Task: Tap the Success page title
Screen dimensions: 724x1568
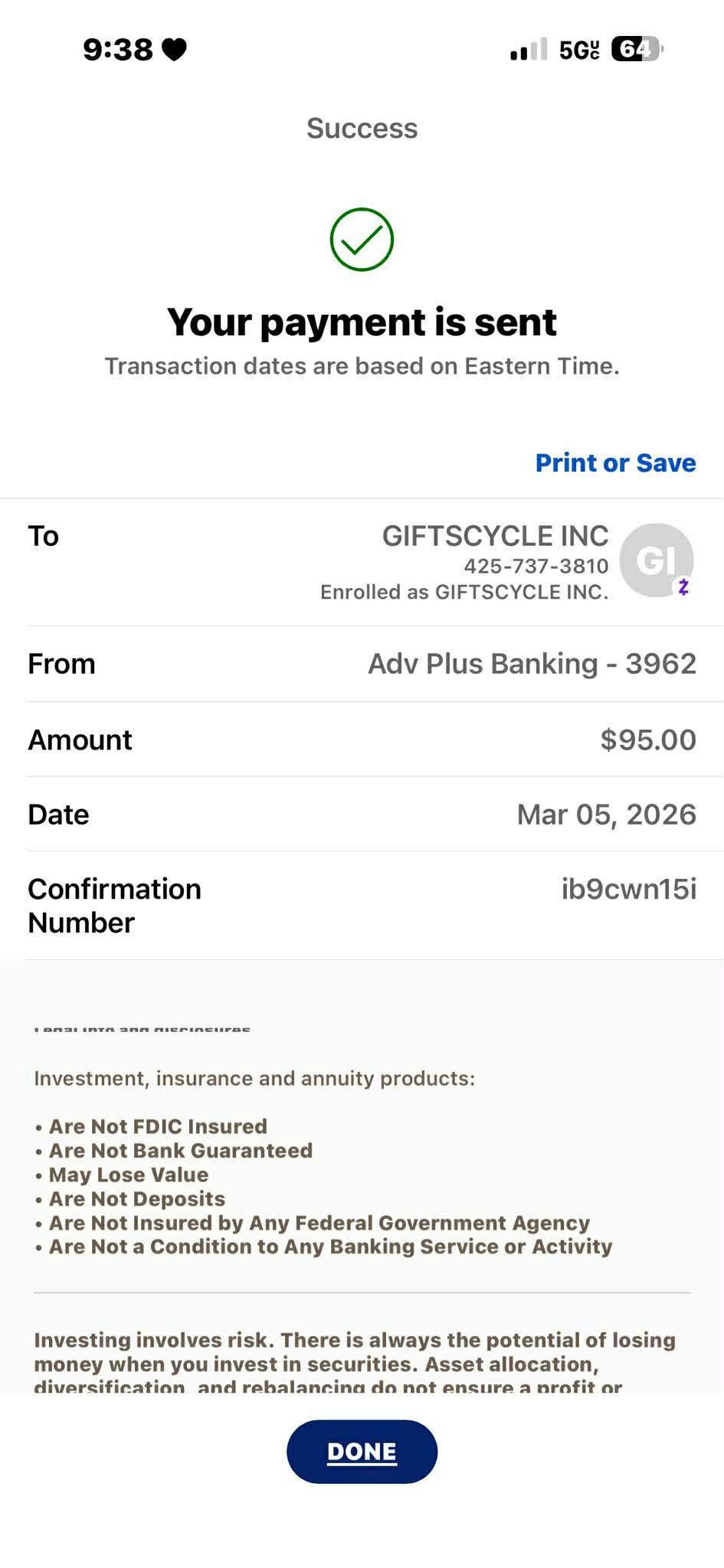Action: click(x=362, y=128)
